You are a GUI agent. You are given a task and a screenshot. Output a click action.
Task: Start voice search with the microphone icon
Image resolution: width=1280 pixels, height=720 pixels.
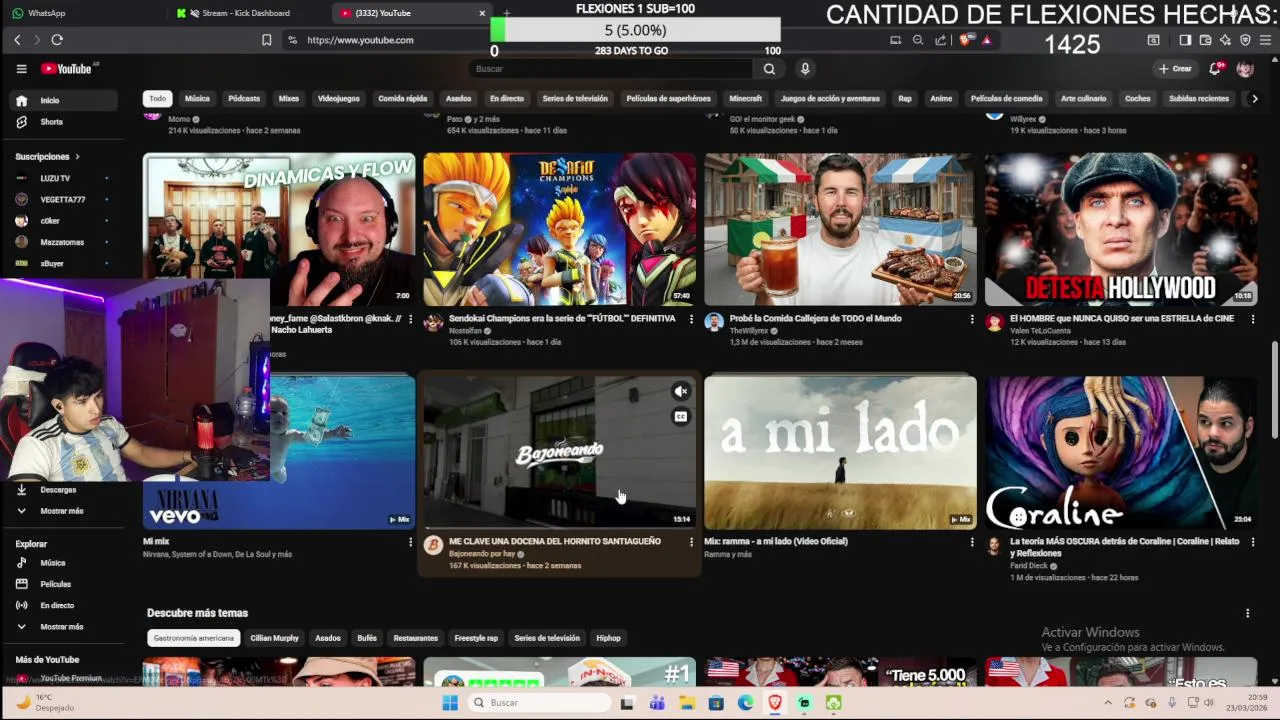(805, 69)
